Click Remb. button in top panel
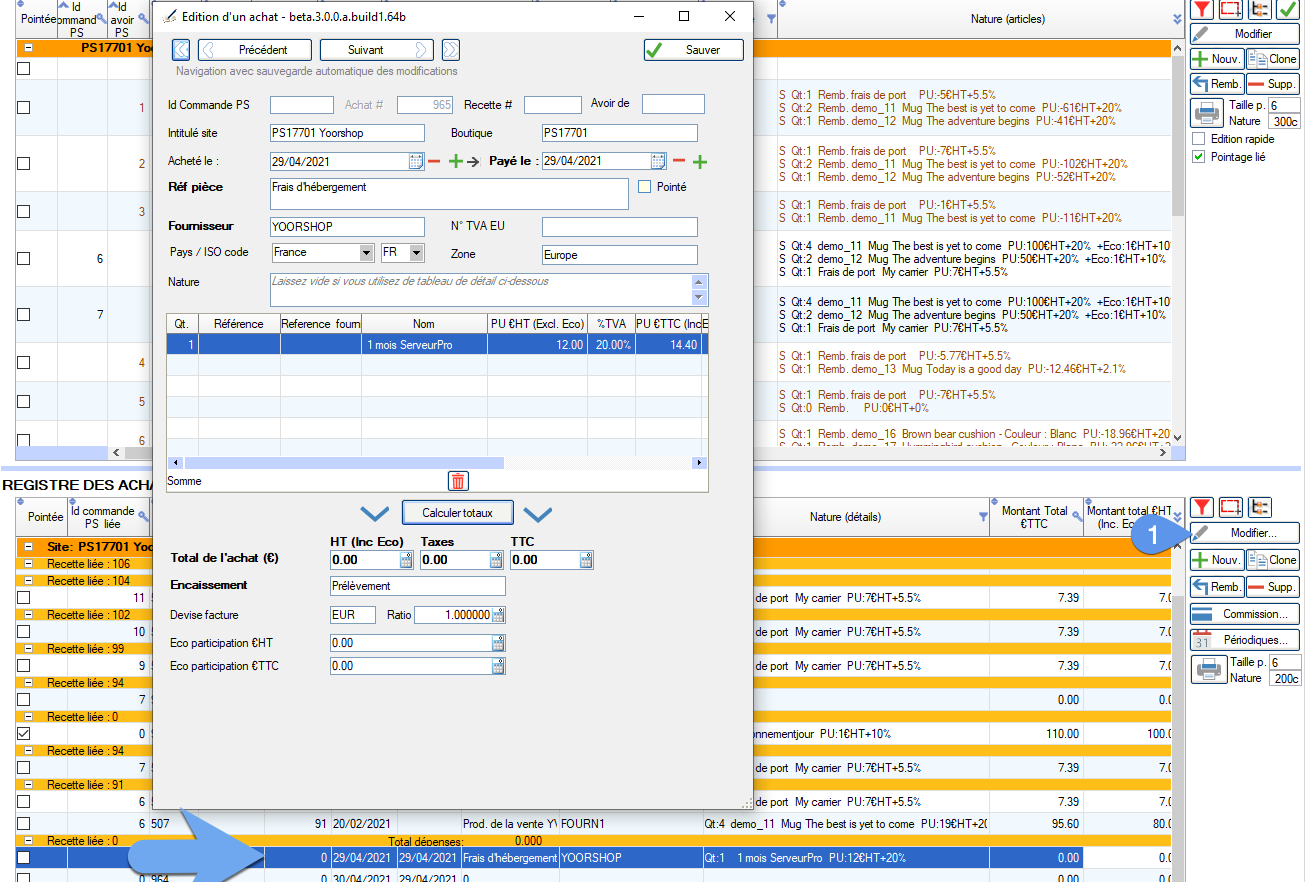This screenshot has height=882, width=1305. [1217, 84]
